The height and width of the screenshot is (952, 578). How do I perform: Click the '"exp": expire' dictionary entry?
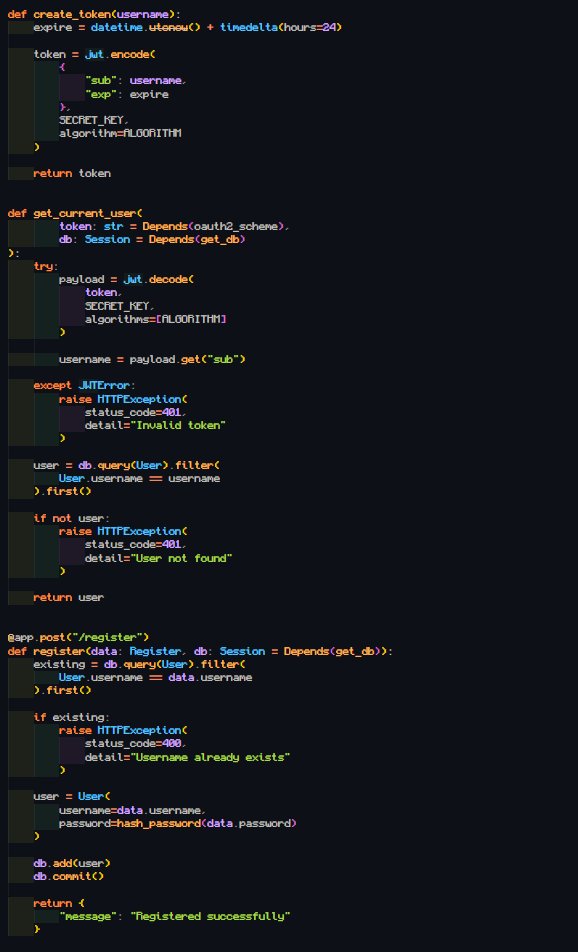126,94
